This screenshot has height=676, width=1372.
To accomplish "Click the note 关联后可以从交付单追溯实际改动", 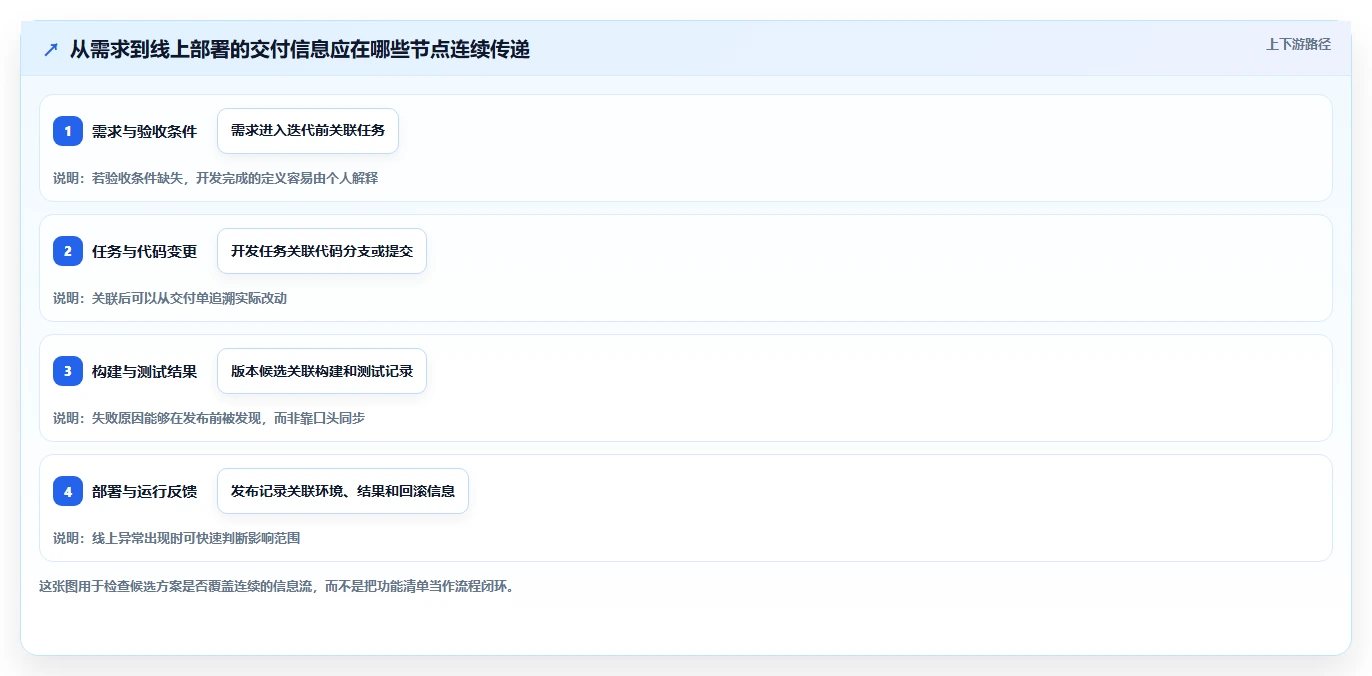I will [190, 298].
